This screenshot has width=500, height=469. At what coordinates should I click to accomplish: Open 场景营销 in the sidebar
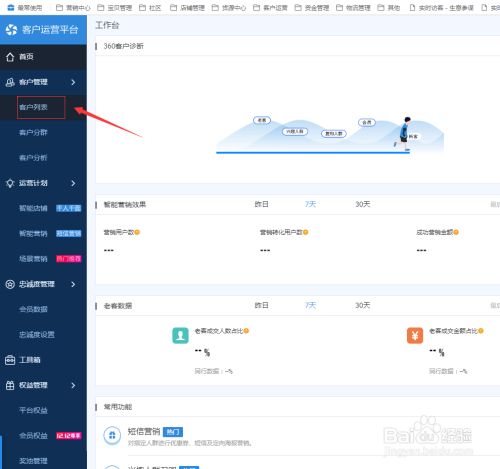[x=33, y=259]
